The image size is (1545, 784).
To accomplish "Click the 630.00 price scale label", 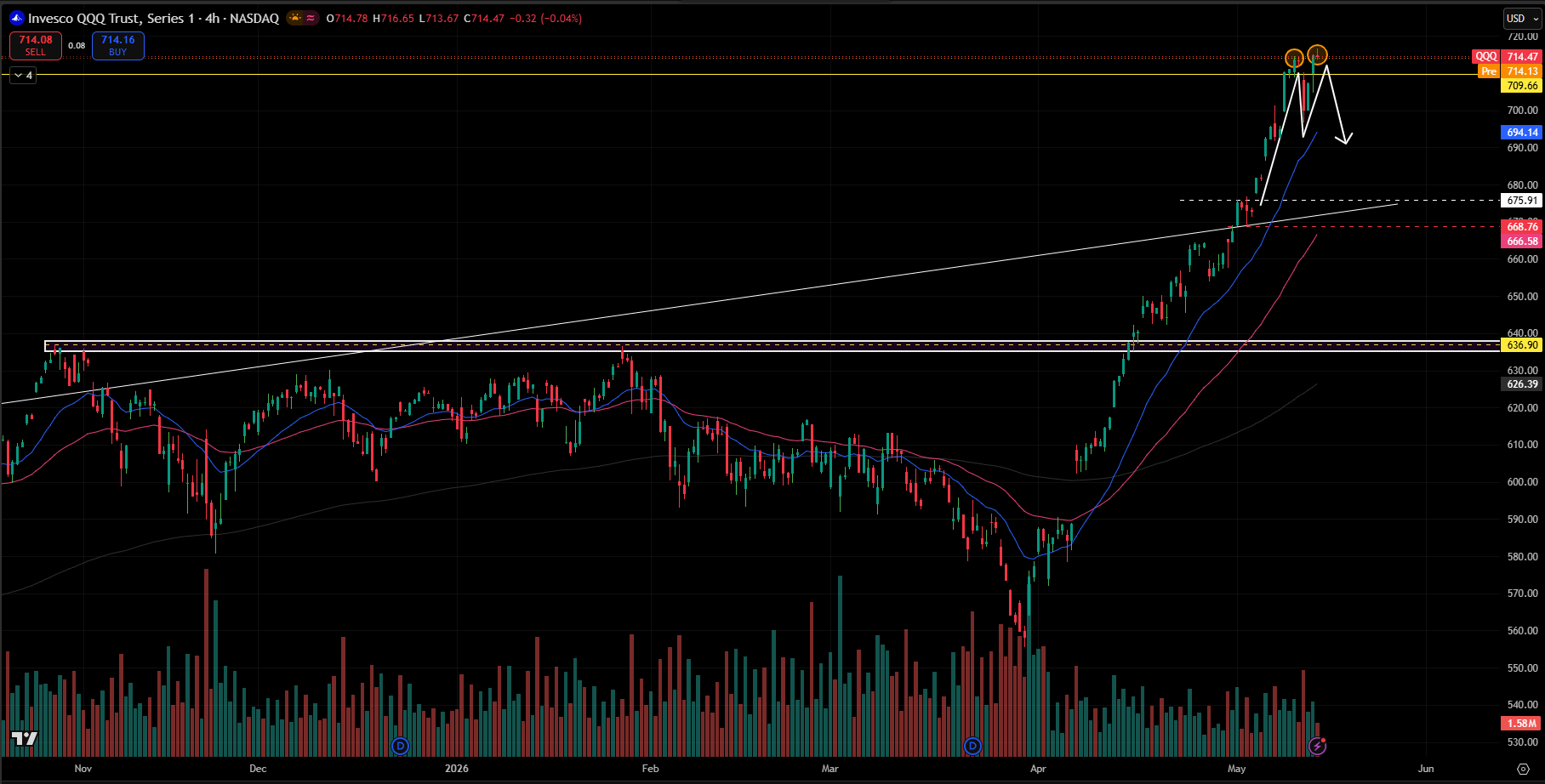I will 1522,371.
